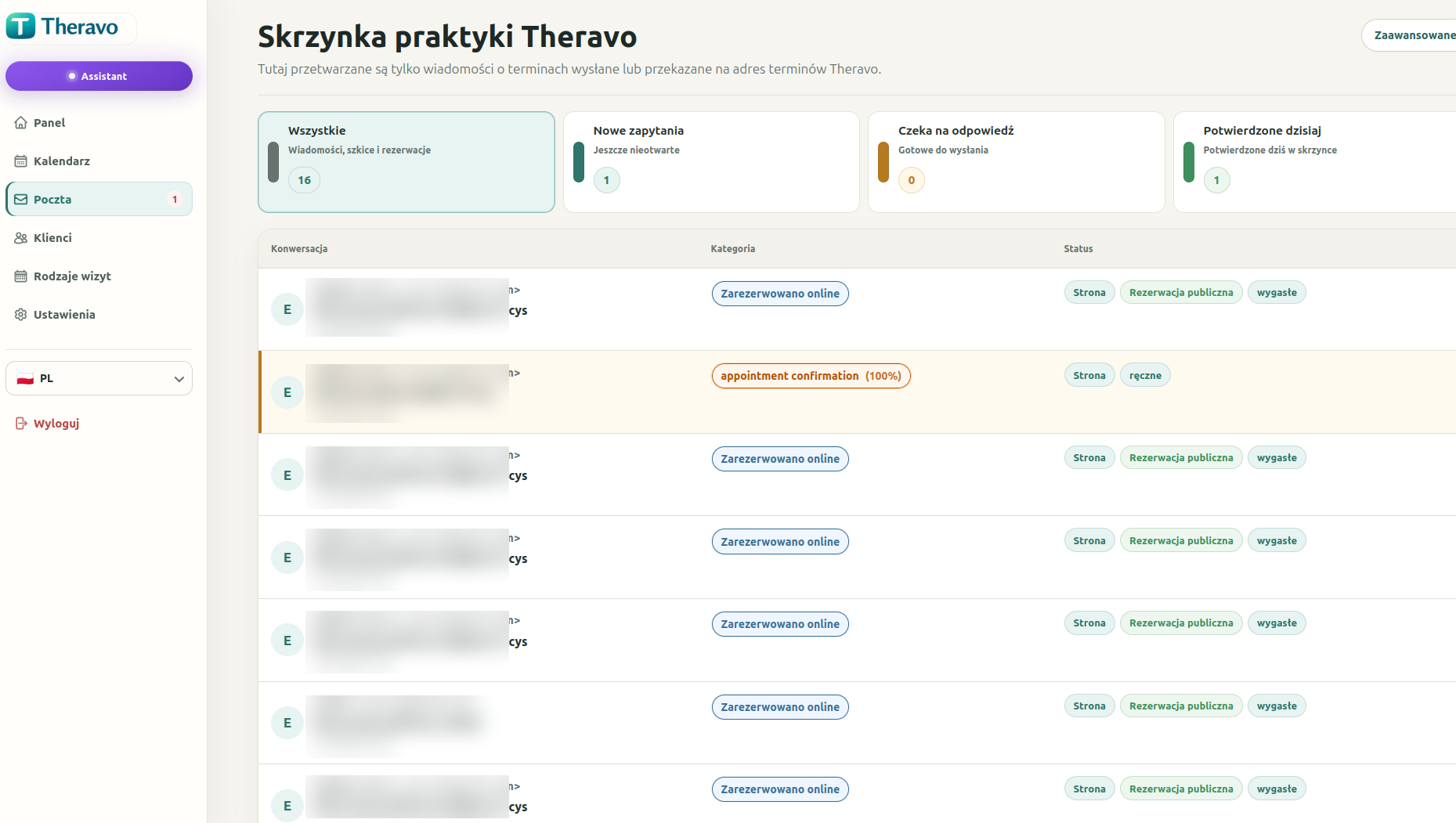Click the Konwersacja column header
Screen dimensions: 1456x823
(x=299, y=249)
